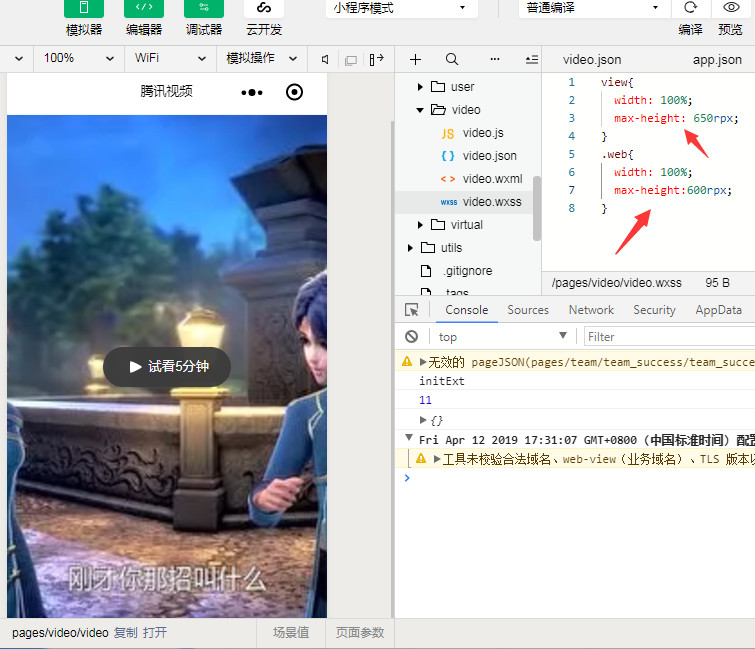Click the initExt console log line
The width and height of the screenshot is (755, 649).
(442, 381)
